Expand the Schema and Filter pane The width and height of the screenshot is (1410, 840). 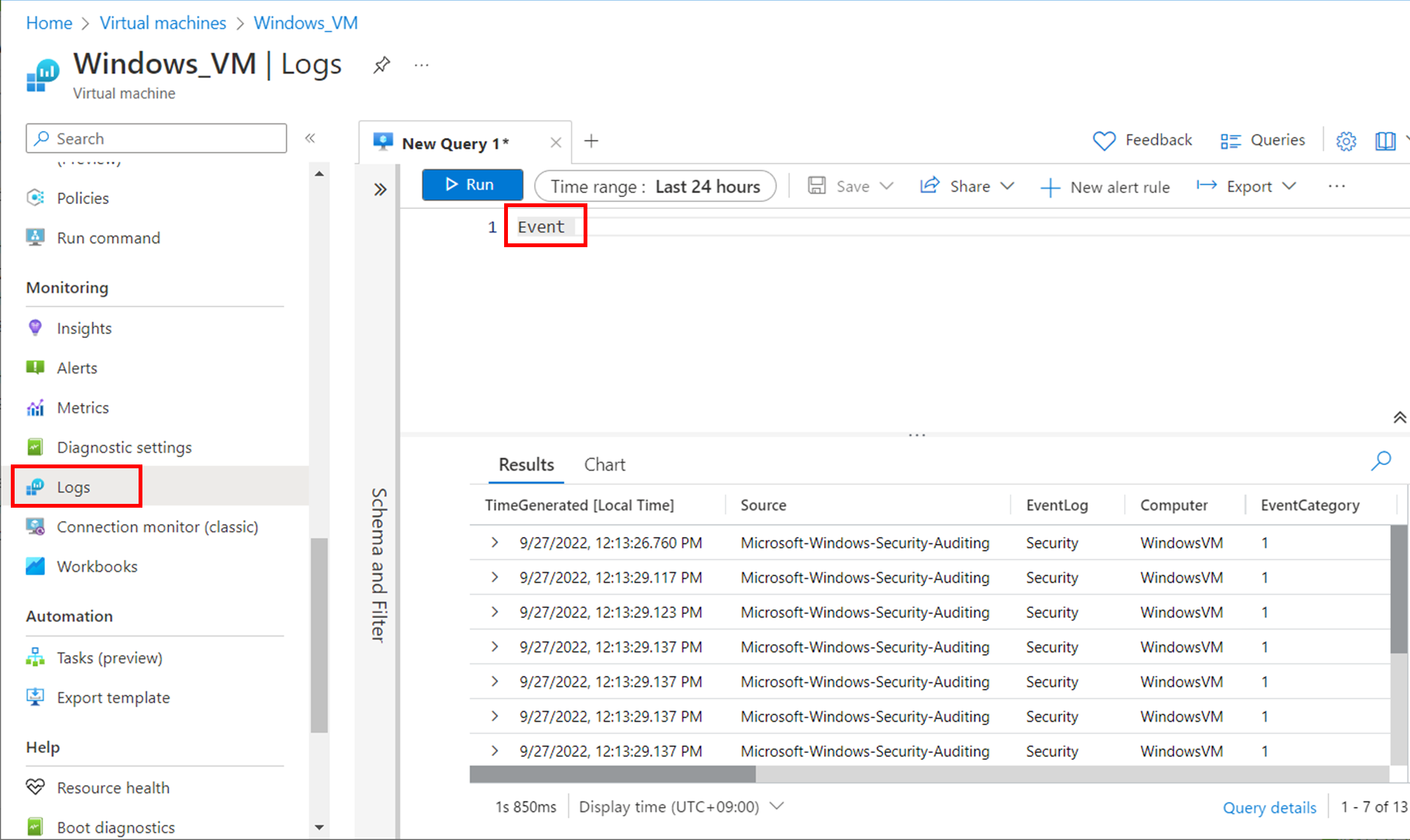pyautogui.click(x=380, y=189)
